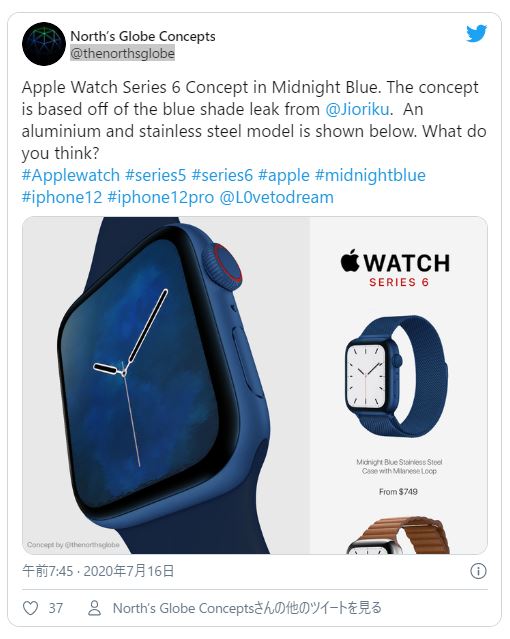Click the person profile icon

click(95, 608)
